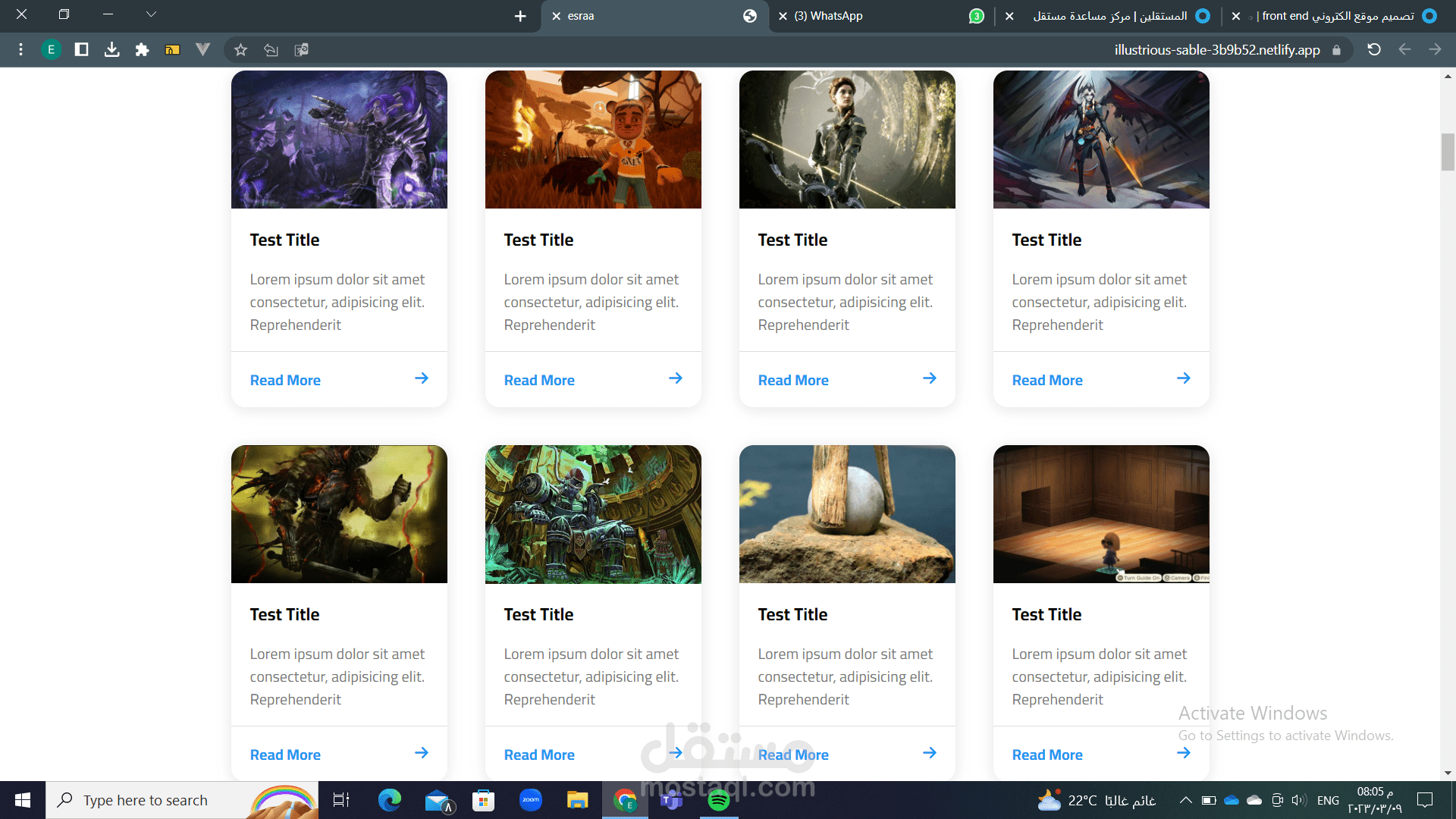The width and height of the screenshot is (1456, 819).
Task: Reload the current page
Action: (x=1374, y=50)
